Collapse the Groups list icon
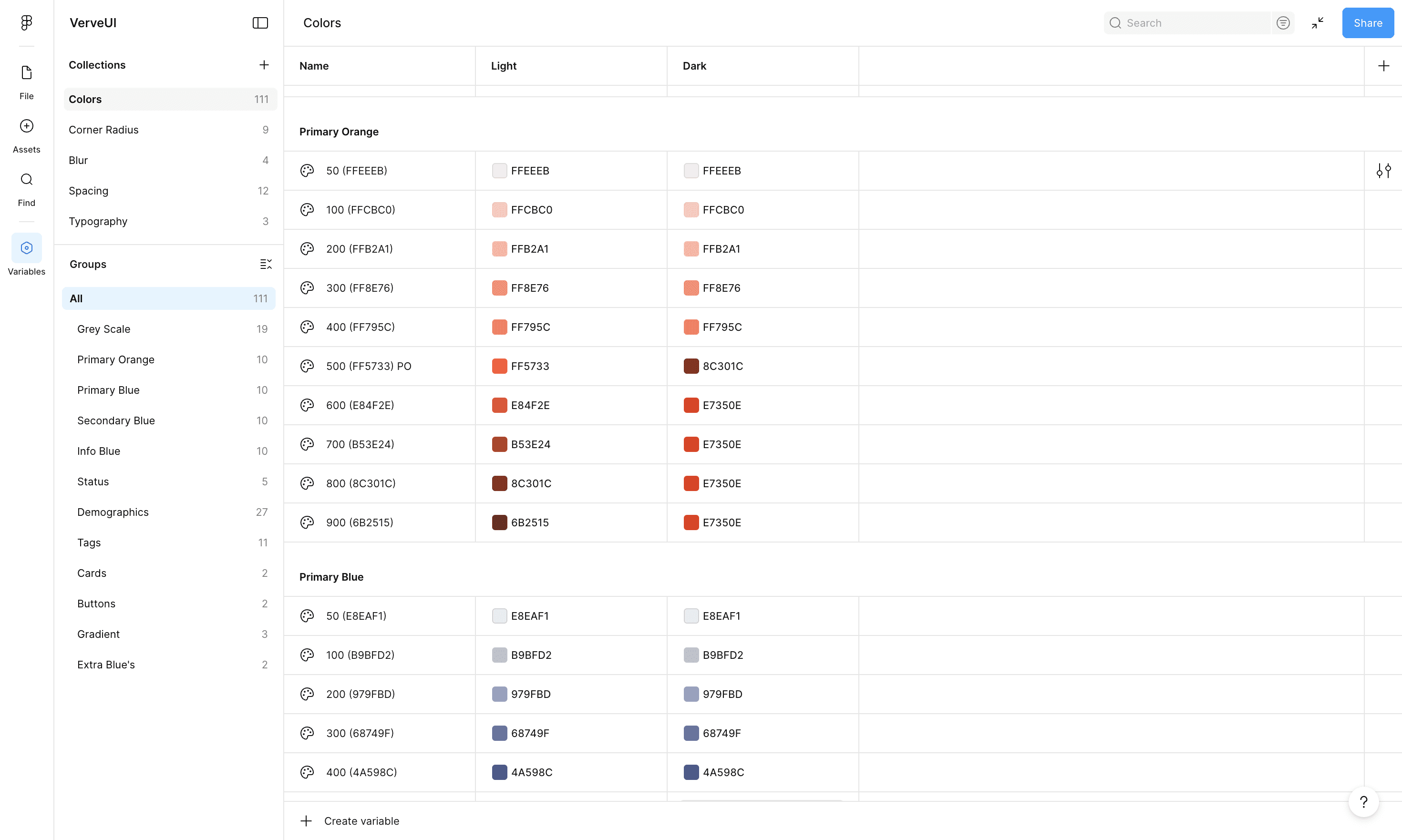 tap(266, 264)
